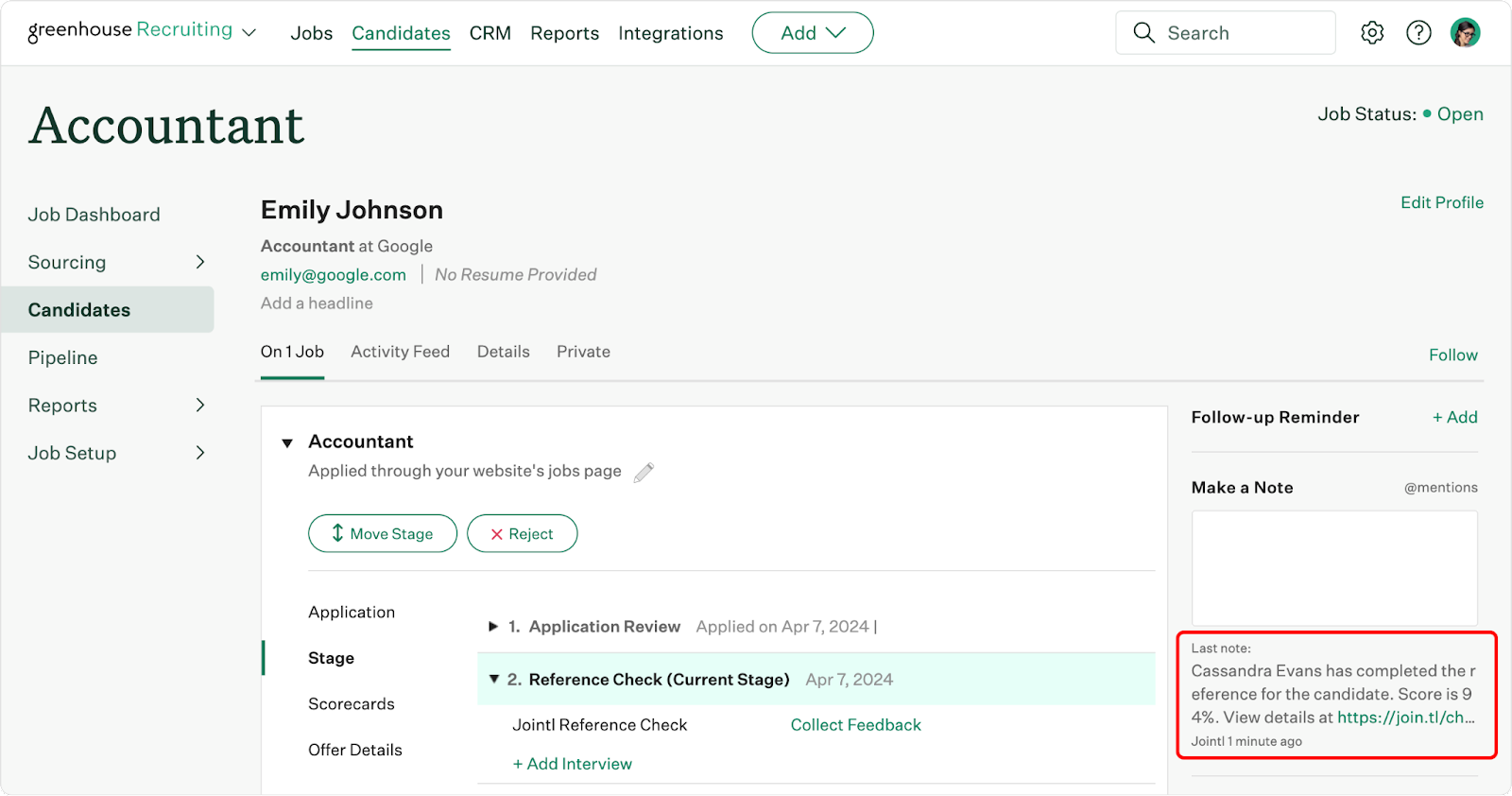Select the Scorecards section item
Screen dimensions: 1512x796
[352, 703]
